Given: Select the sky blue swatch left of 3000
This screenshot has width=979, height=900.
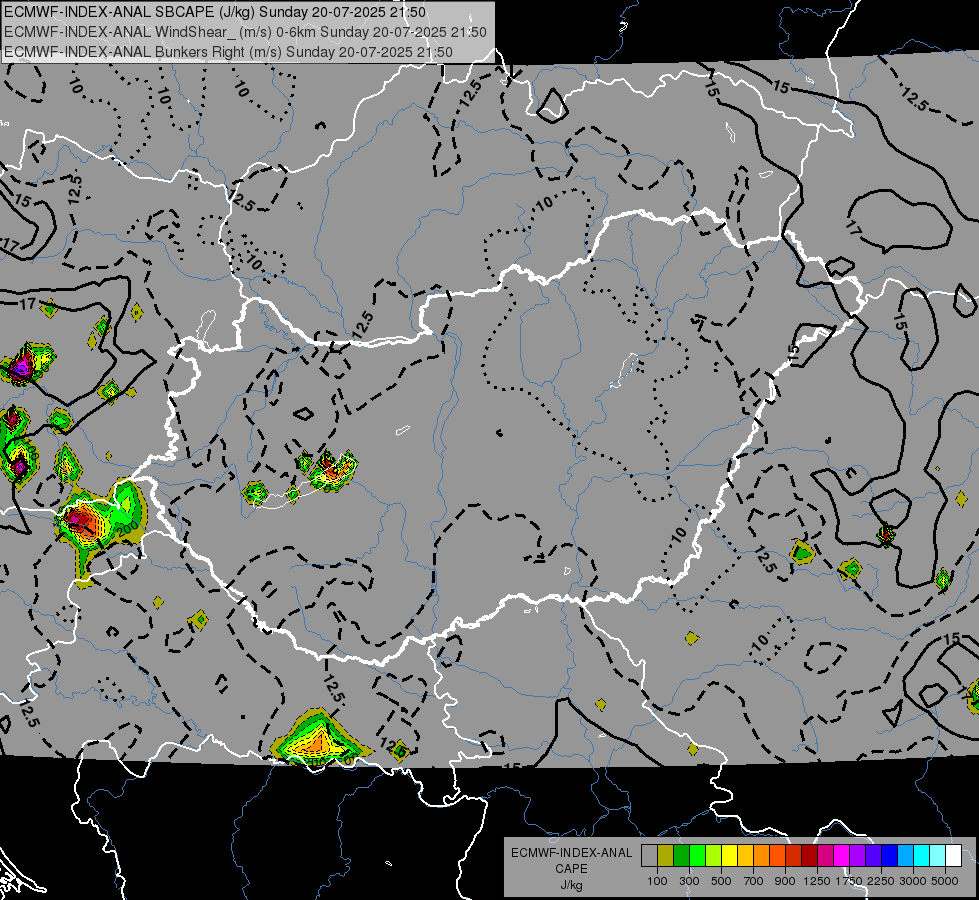Looking at the screenshot, I should pos(906,855).
